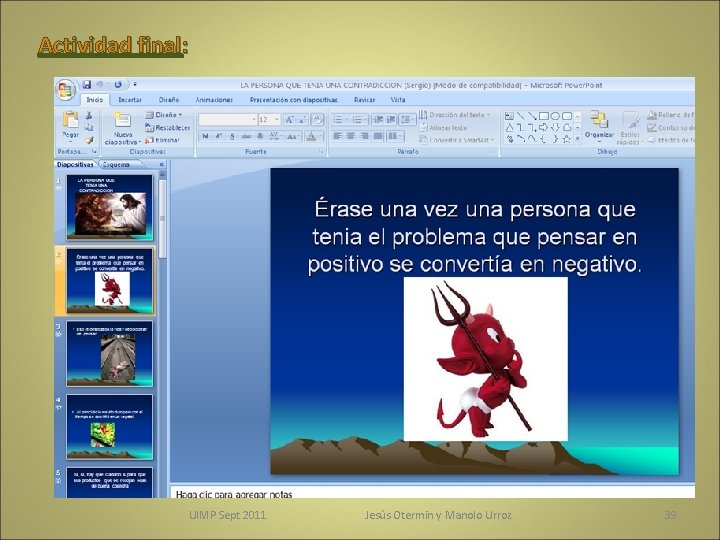The image size is (720, 540).
Task: Toggle Justify text alignment
Action: tap(378, 136)
